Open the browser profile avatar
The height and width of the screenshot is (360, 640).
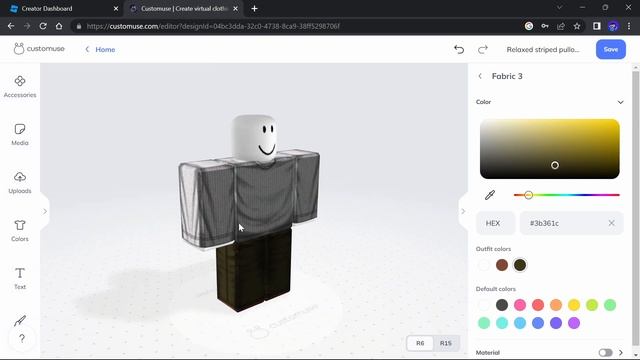pyautogui.click(x=613, y=26)
